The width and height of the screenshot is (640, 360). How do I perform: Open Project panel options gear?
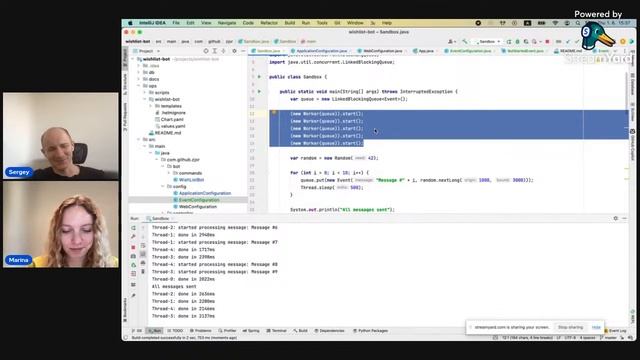point(234,51)
